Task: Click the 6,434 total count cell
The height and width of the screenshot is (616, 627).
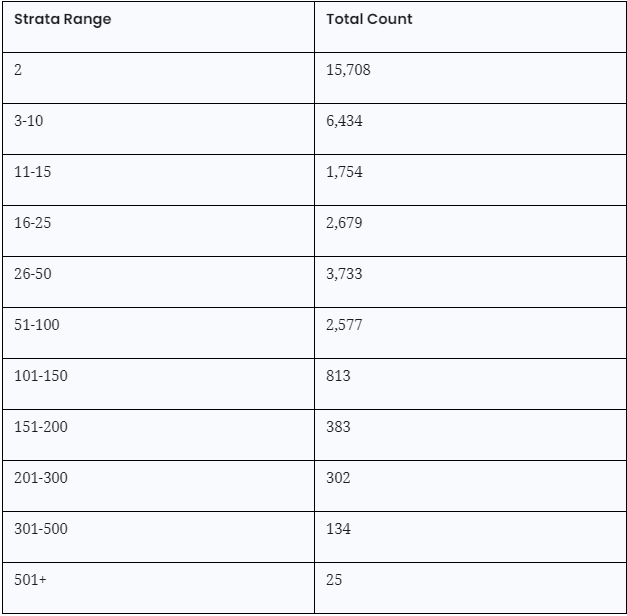Action: click(344, 121)
